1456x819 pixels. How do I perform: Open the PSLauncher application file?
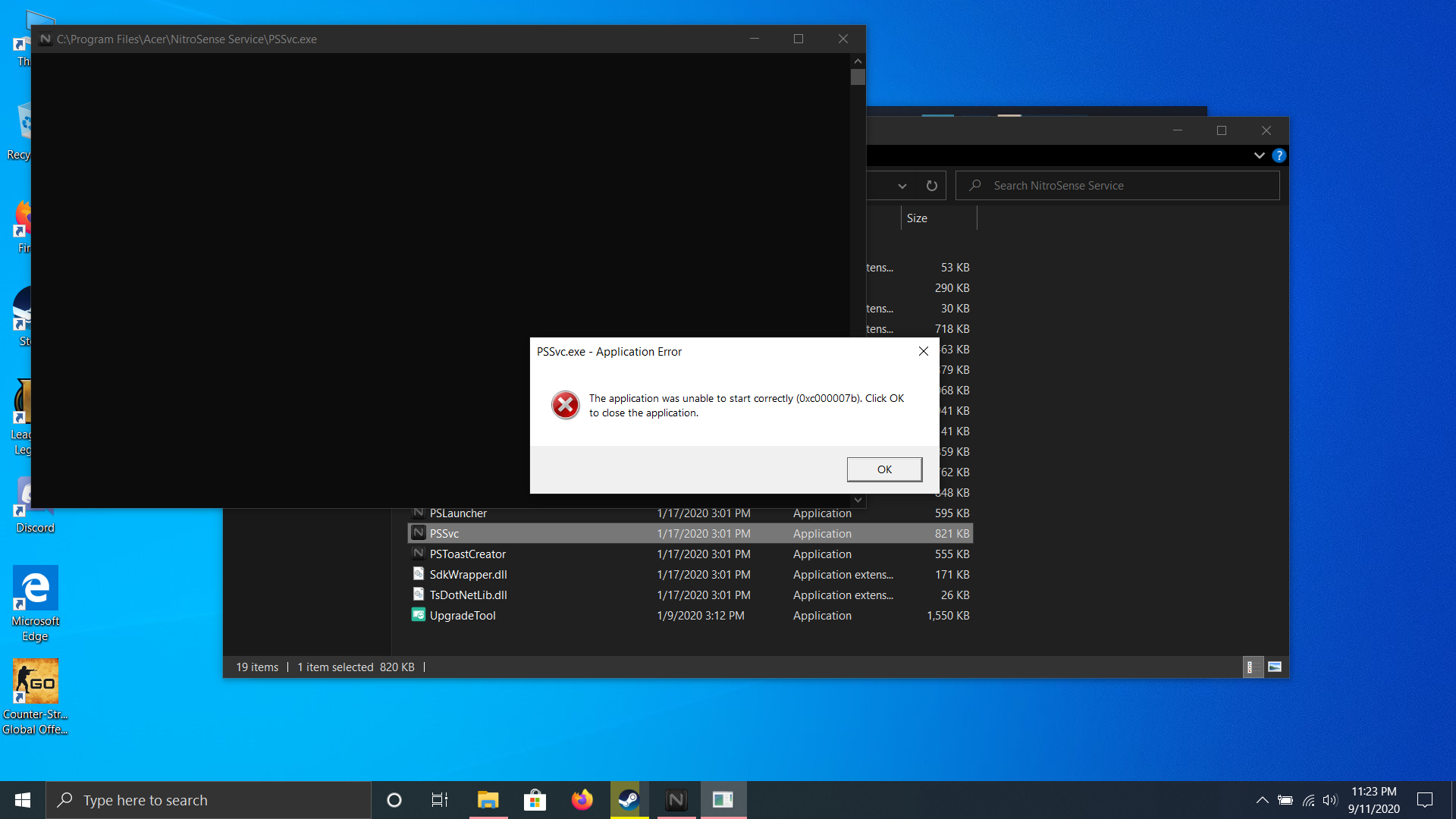click(458, 513)
